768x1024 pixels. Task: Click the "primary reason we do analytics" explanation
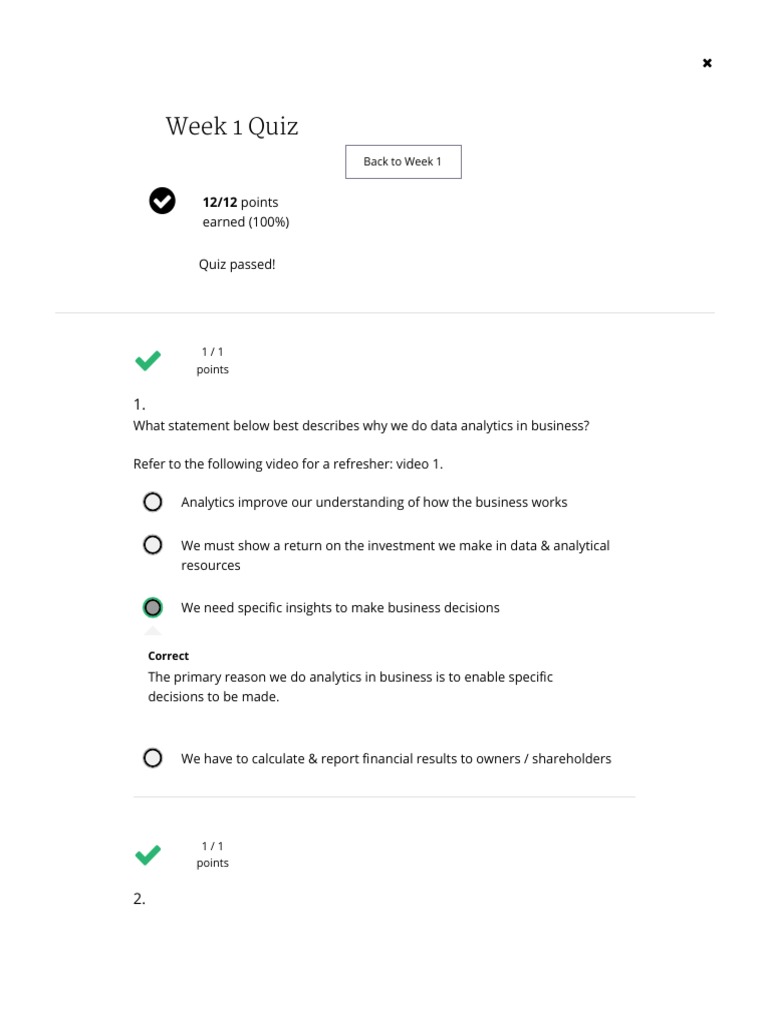pos(350,687)
